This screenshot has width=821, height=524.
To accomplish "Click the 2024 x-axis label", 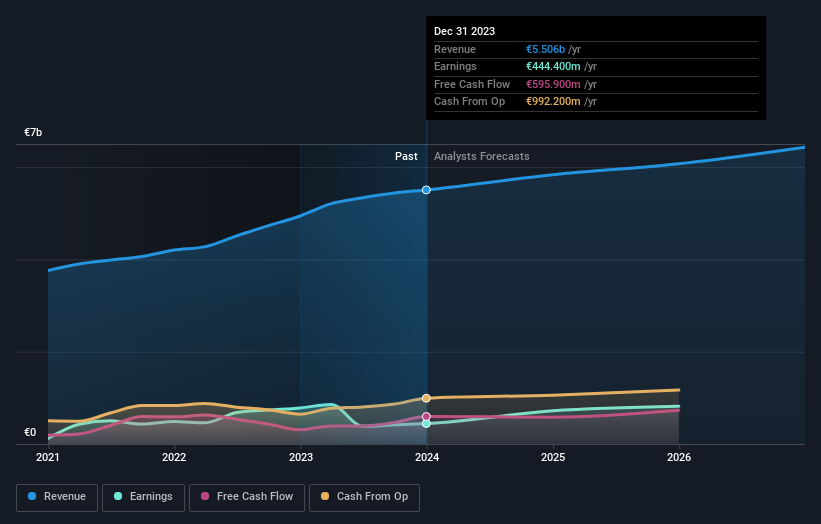I will point(427,457).
